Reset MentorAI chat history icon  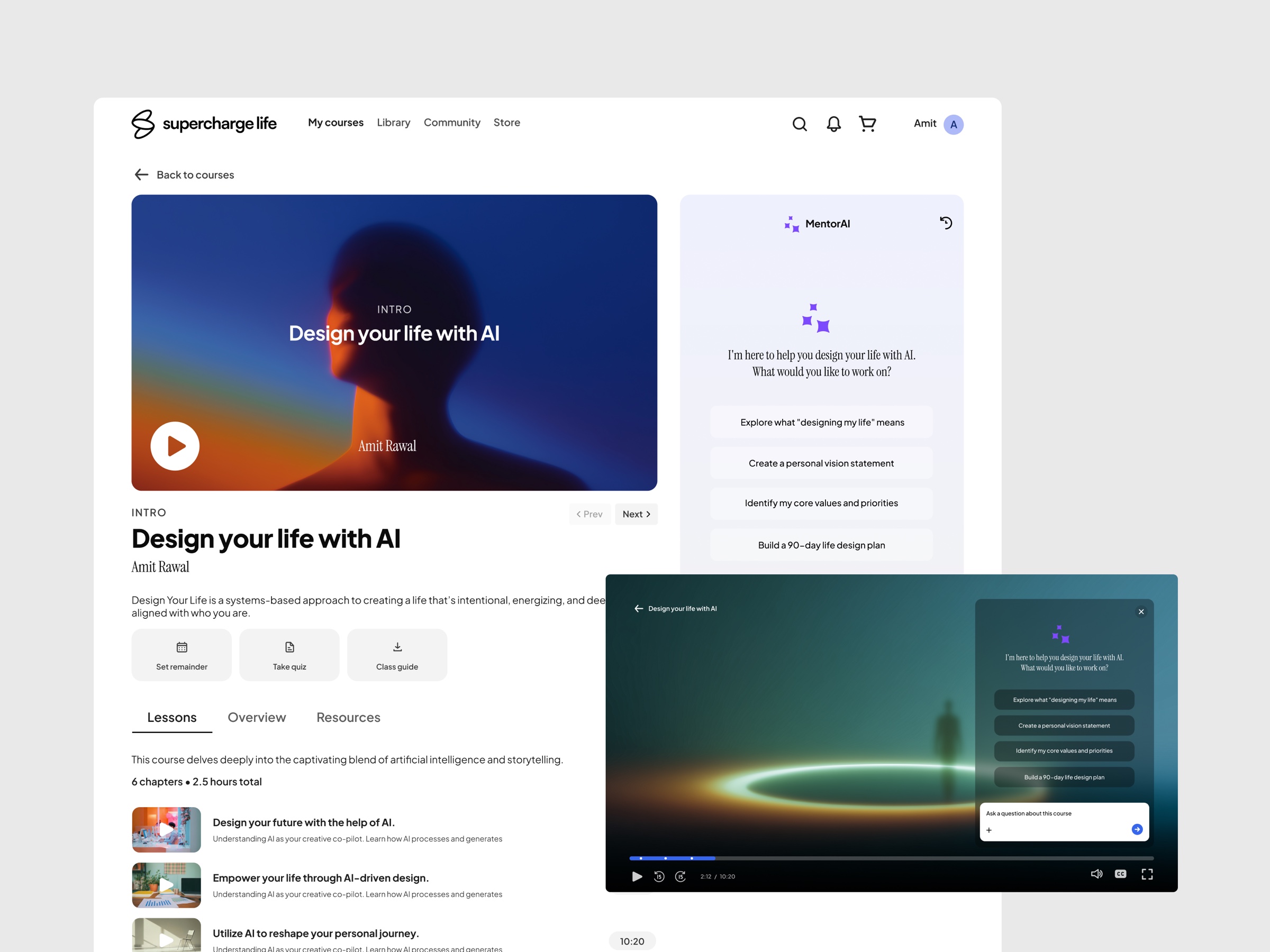pyautogui.click(x=946, y=223)
